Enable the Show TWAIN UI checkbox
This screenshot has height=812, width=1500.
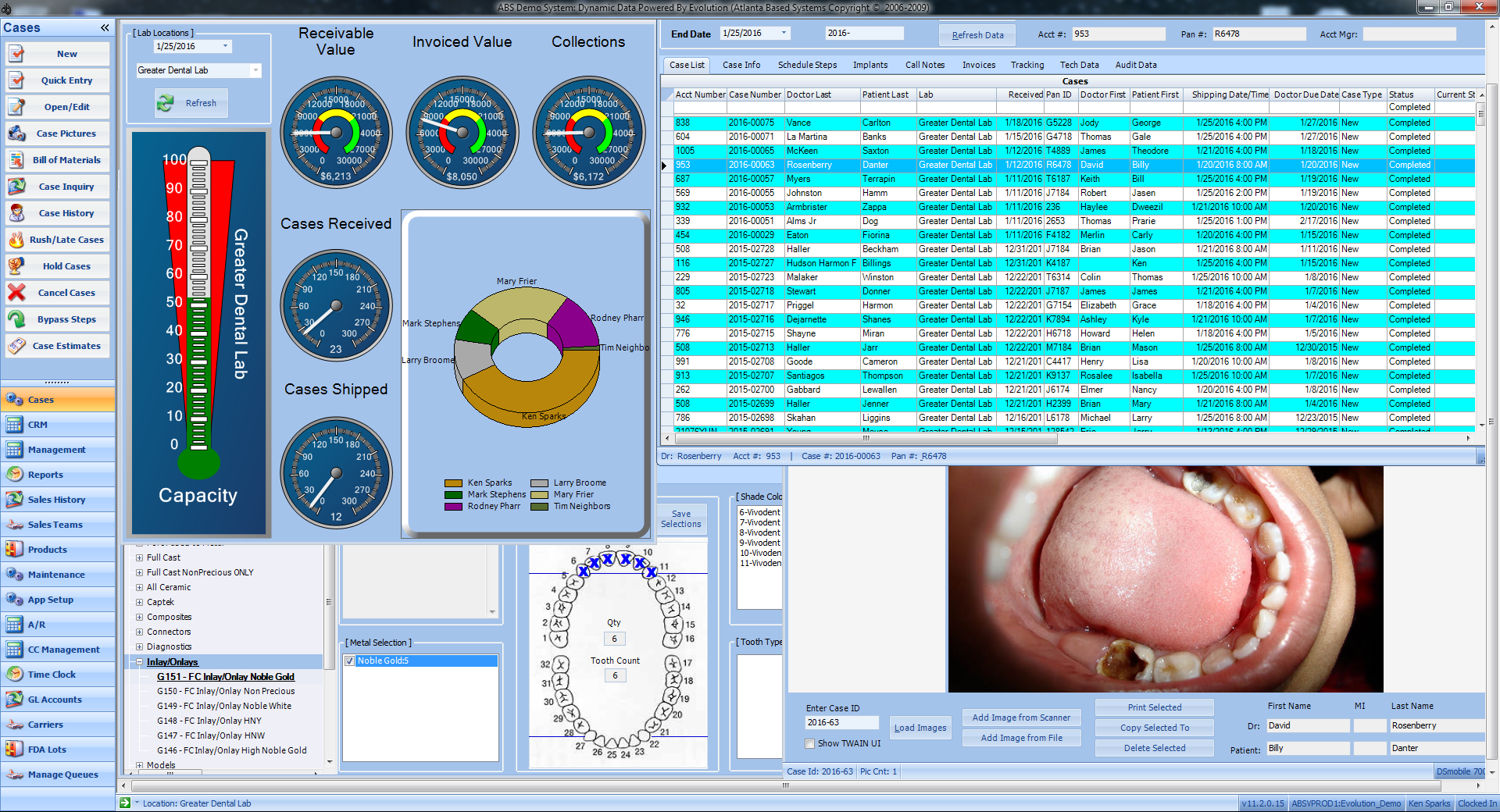[810, 743]
